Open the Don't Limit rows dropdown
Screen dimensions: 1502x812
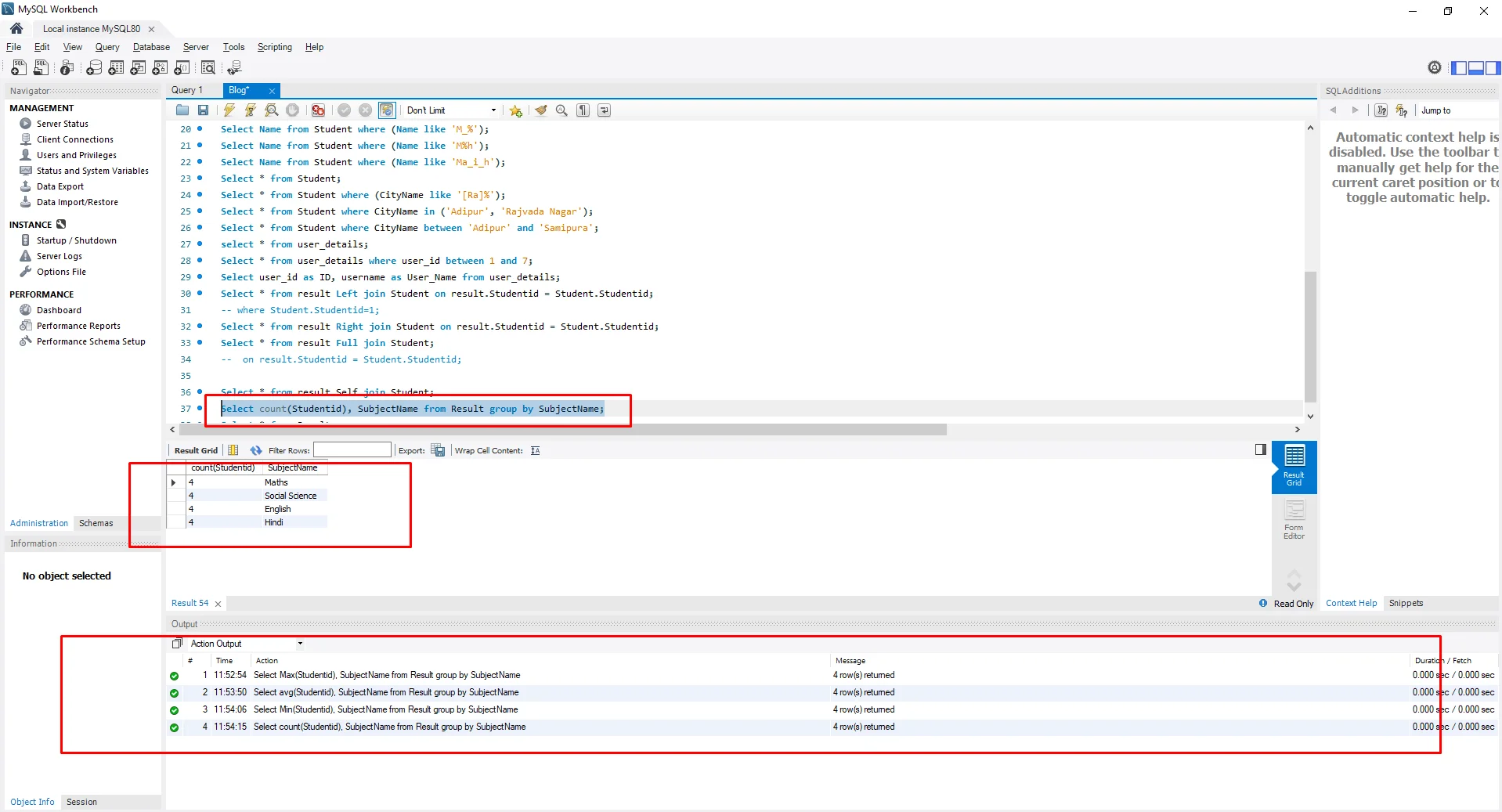tap(451, 110)
